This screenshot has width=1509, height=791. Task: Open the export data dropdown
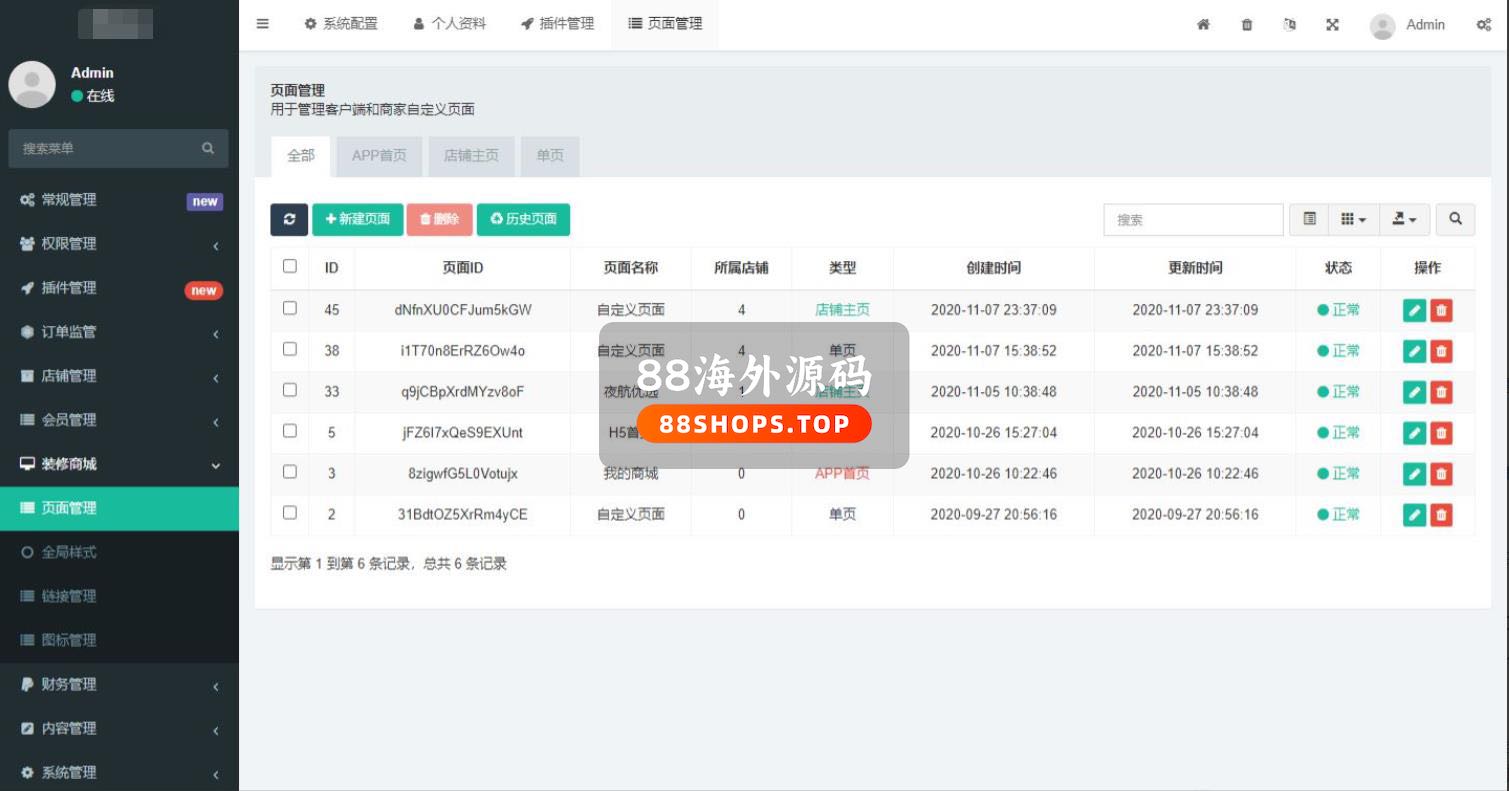click(x=1404, y=219)
